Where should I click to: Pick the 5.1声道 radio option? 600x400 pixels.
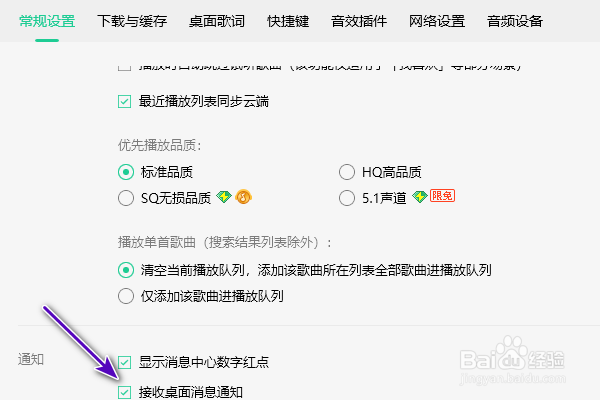347,198
